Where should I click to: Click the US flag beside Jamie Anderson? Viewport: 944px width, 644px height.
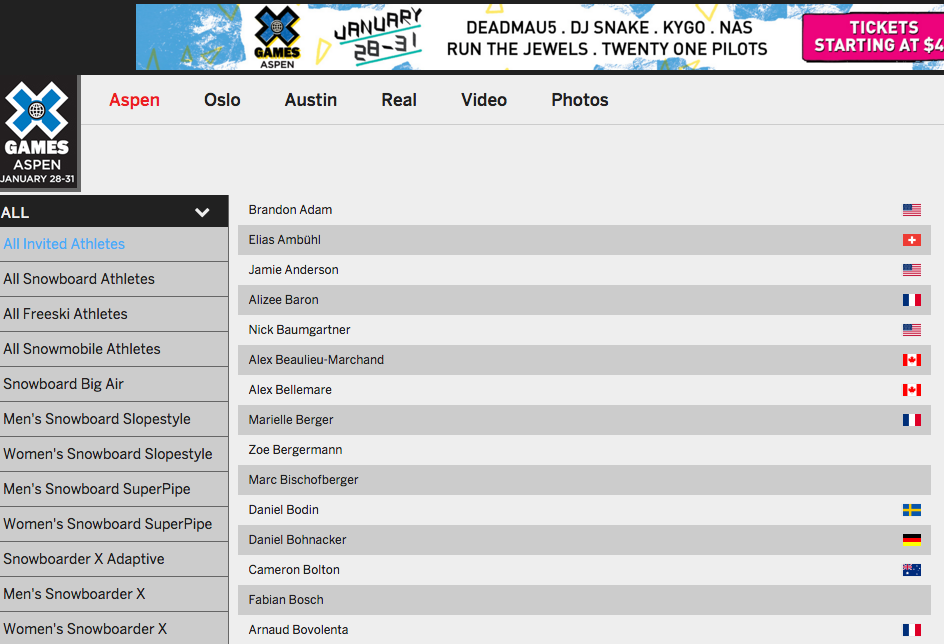tap(911, 270)
